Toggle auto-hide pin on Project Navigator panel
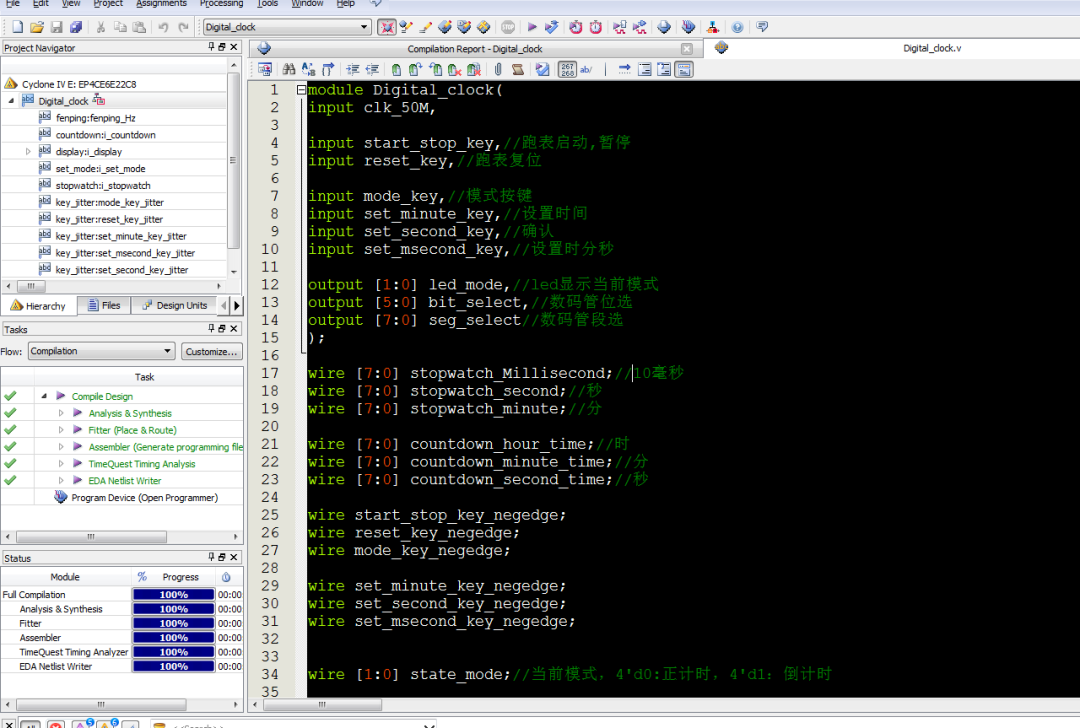The image size is (1080, 728). pos(211,48)
